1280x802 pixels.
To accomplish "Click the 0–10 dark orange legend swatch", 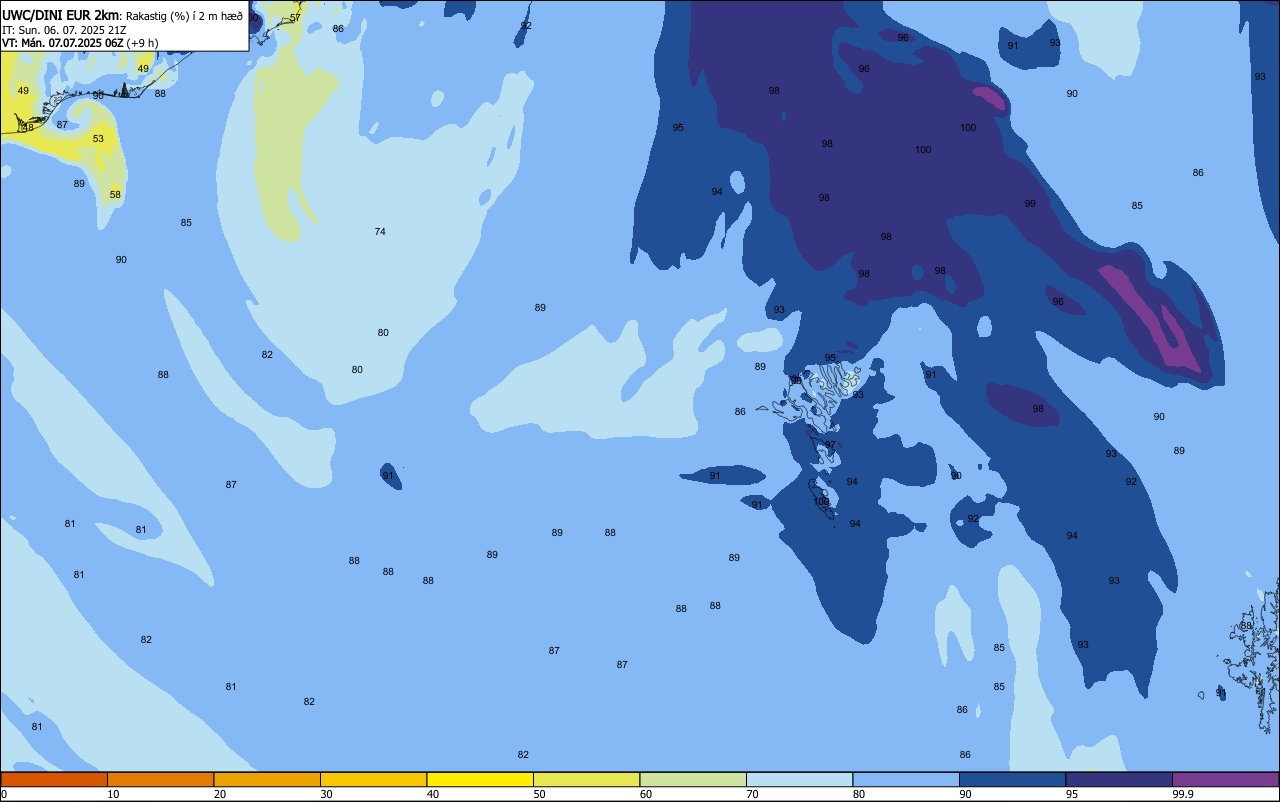I will 54,779.
